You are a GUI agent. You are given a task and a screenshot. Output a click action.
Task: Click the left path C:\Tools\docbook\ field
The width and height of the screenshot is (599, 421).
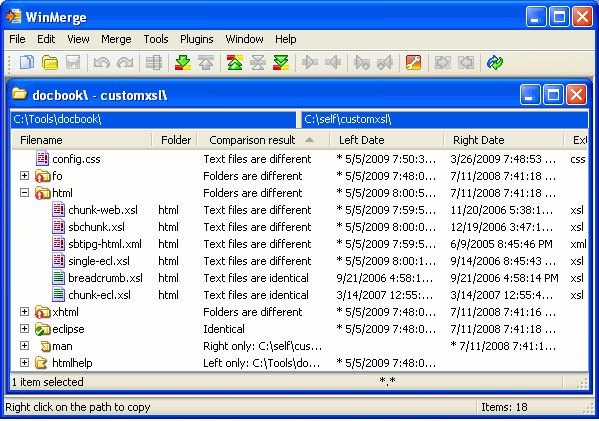tap(153, 119)
